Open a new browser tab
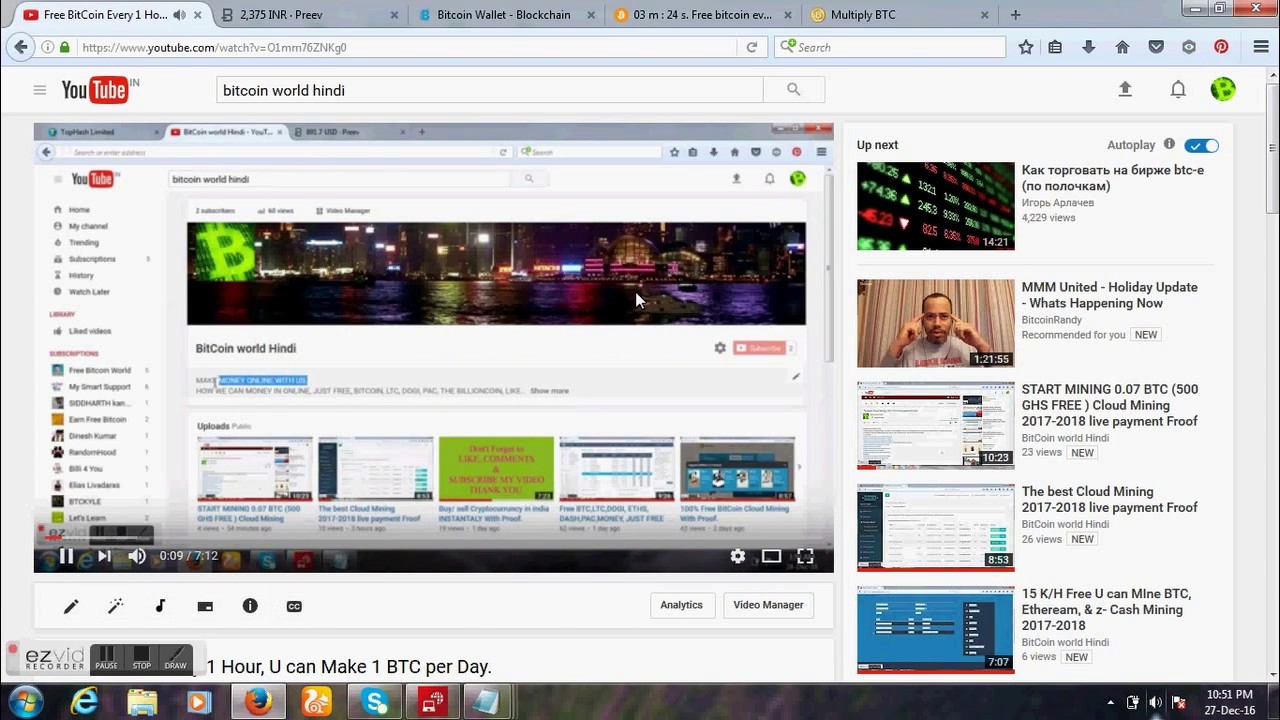Viewport: 1280px width, 720px height. (1015, 15)
